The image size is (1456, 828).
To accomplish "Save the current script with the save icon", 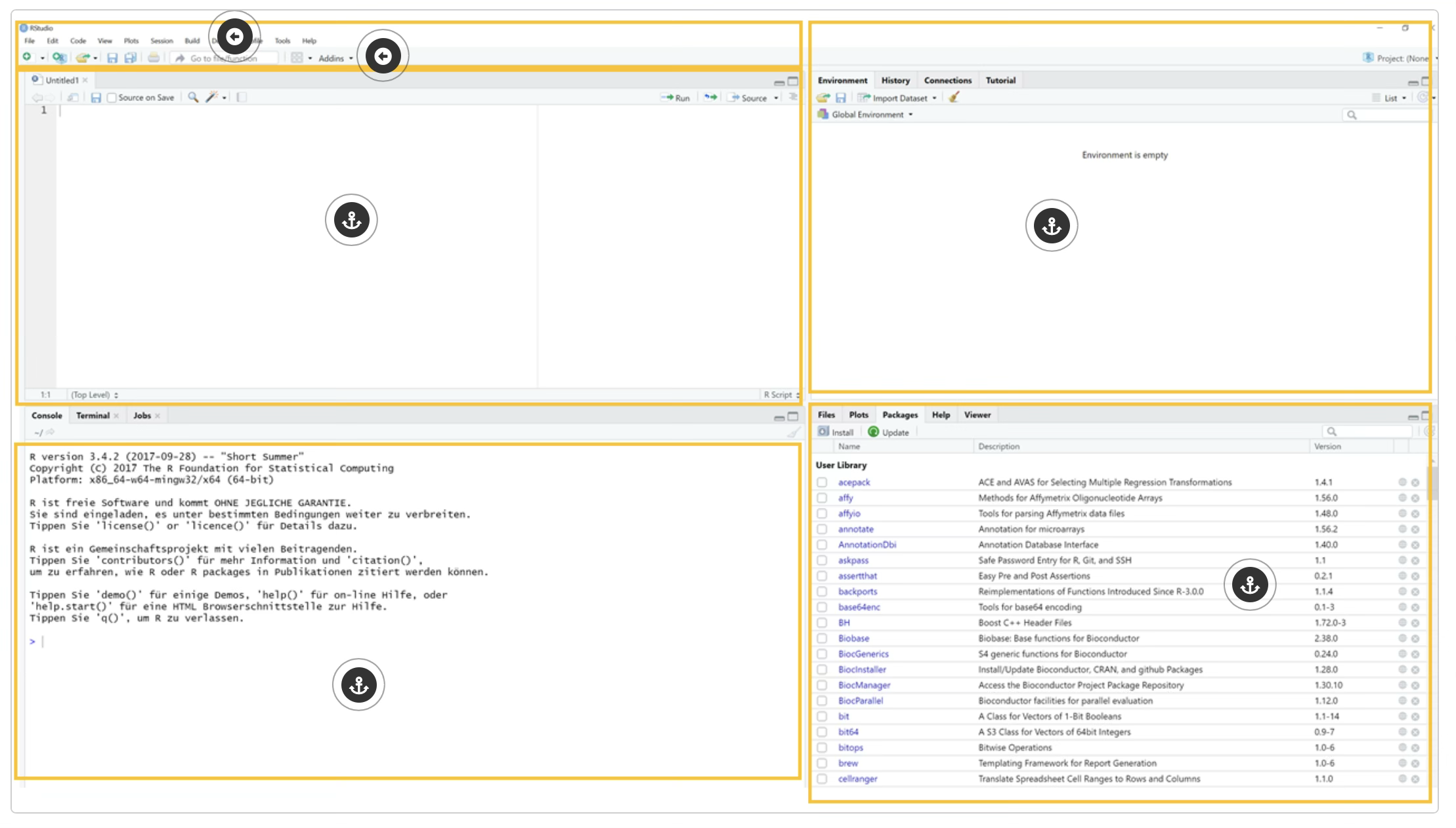I will (113, 58).
